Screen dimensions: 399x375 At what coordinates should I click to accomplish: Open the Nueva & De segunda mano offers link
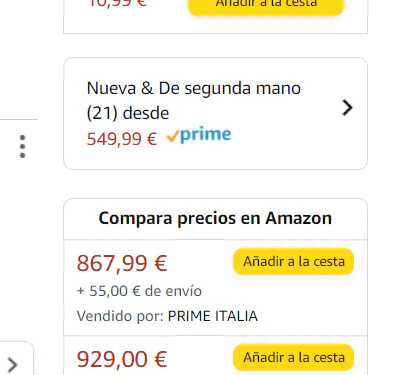(194, 100)
